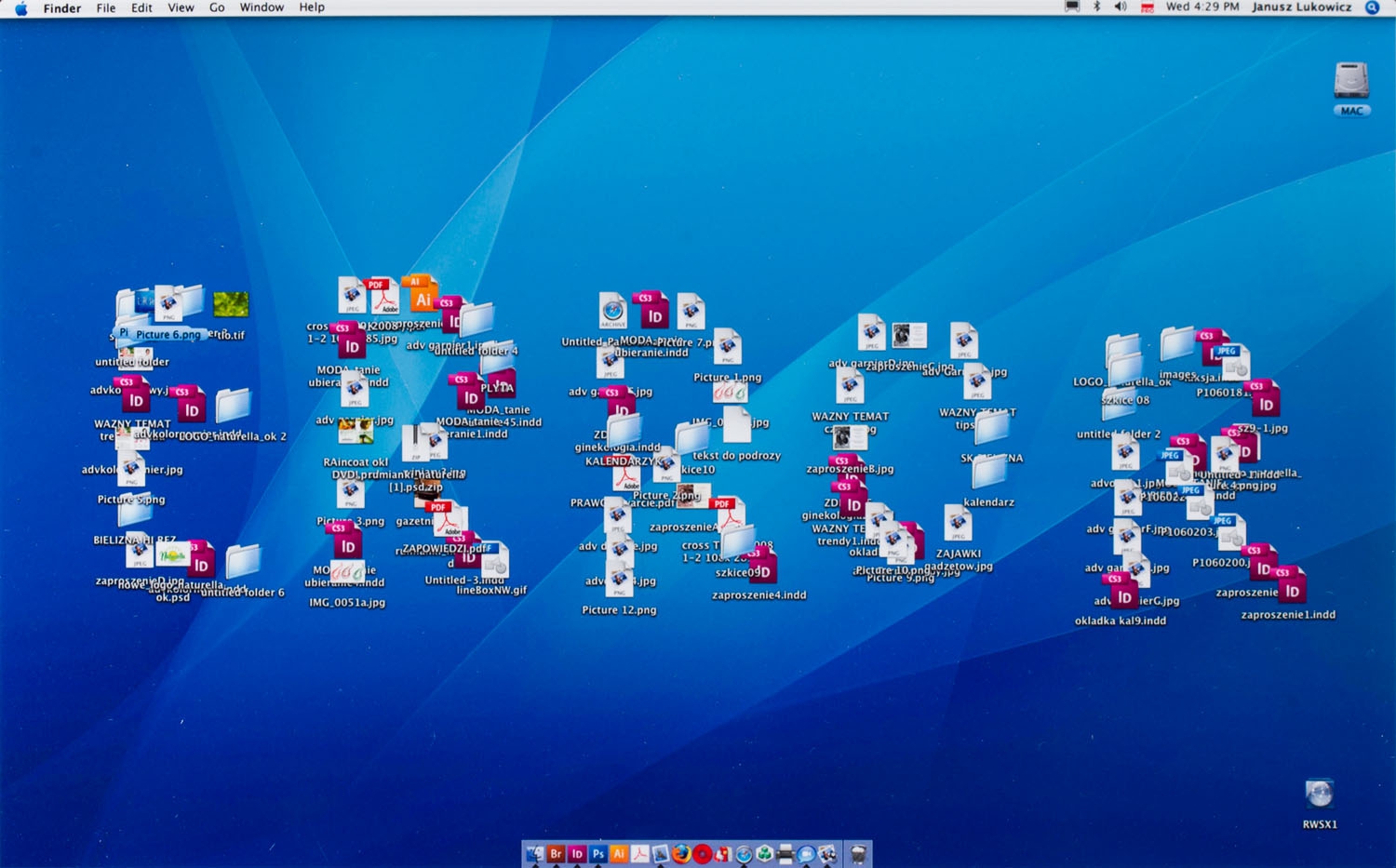Open the Apple menu
The width and height of the screenshot is (1396, 868).
click(x=21, y=7)
